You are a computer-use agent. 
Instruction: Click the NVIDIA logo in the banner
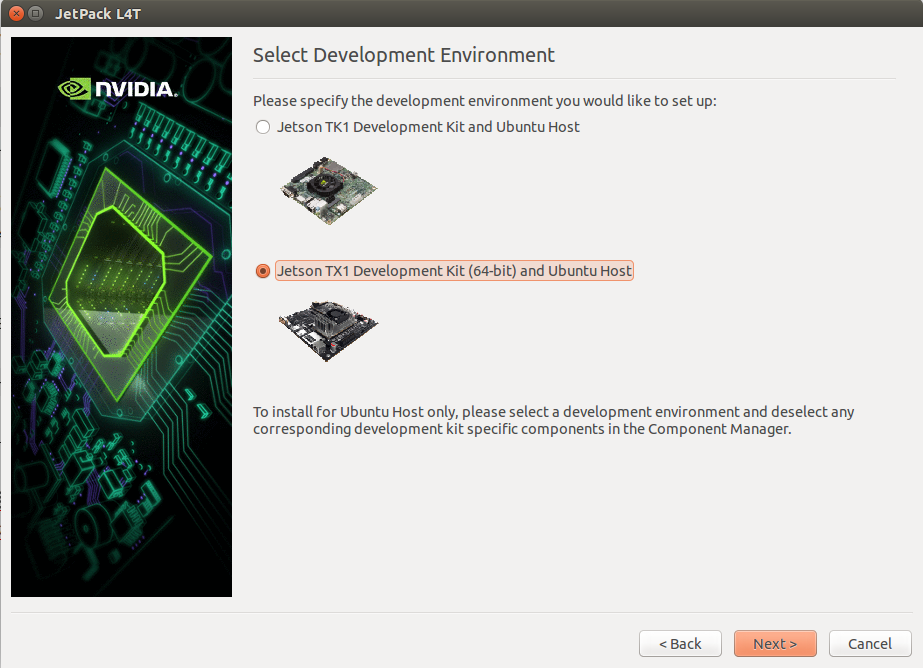pyautogui.click(x=118, y=89)
